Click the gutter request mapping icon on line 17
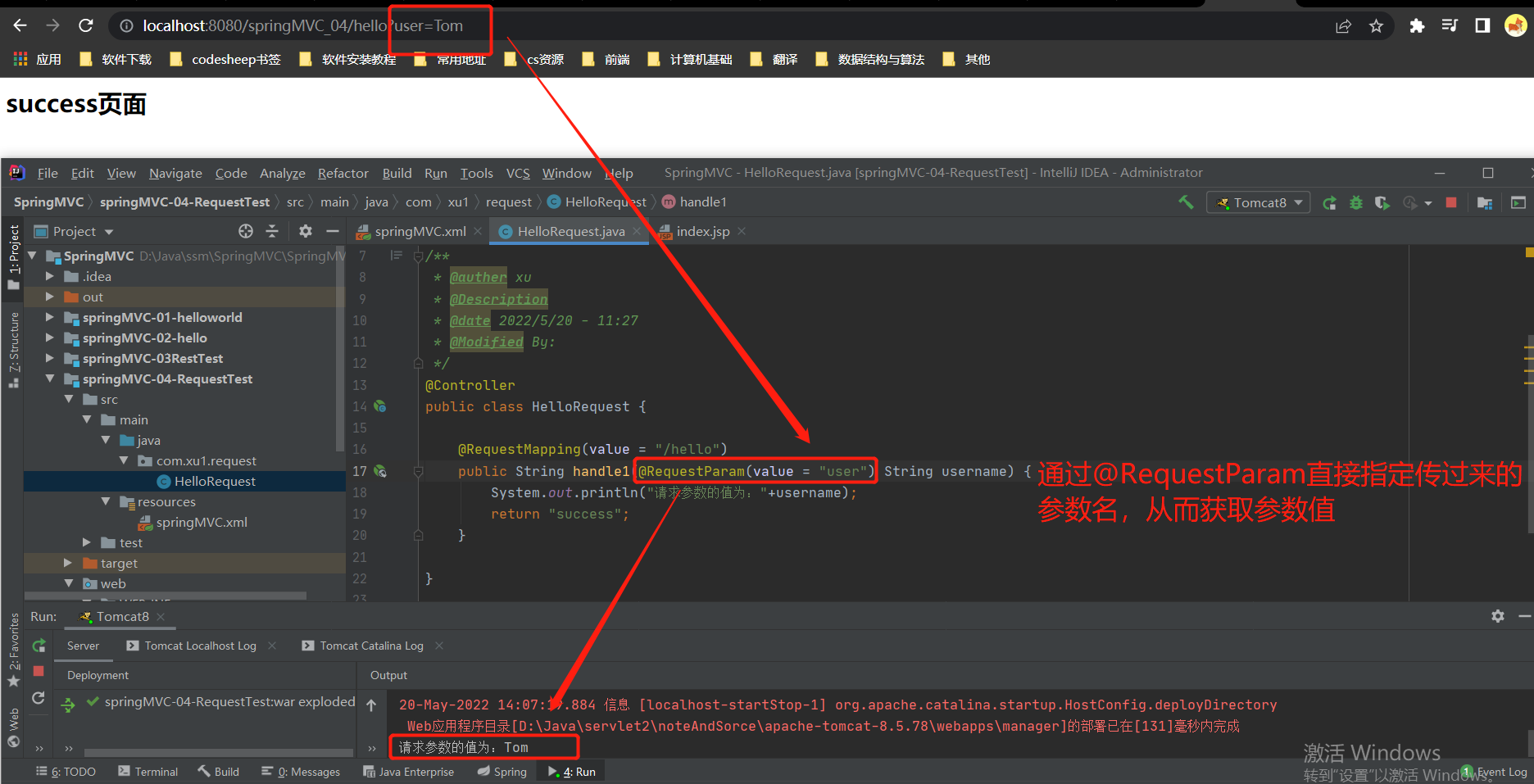Image resolution: width=1534 pixels, height=784 pixels. pyautogui.click(x=380, y=471)
